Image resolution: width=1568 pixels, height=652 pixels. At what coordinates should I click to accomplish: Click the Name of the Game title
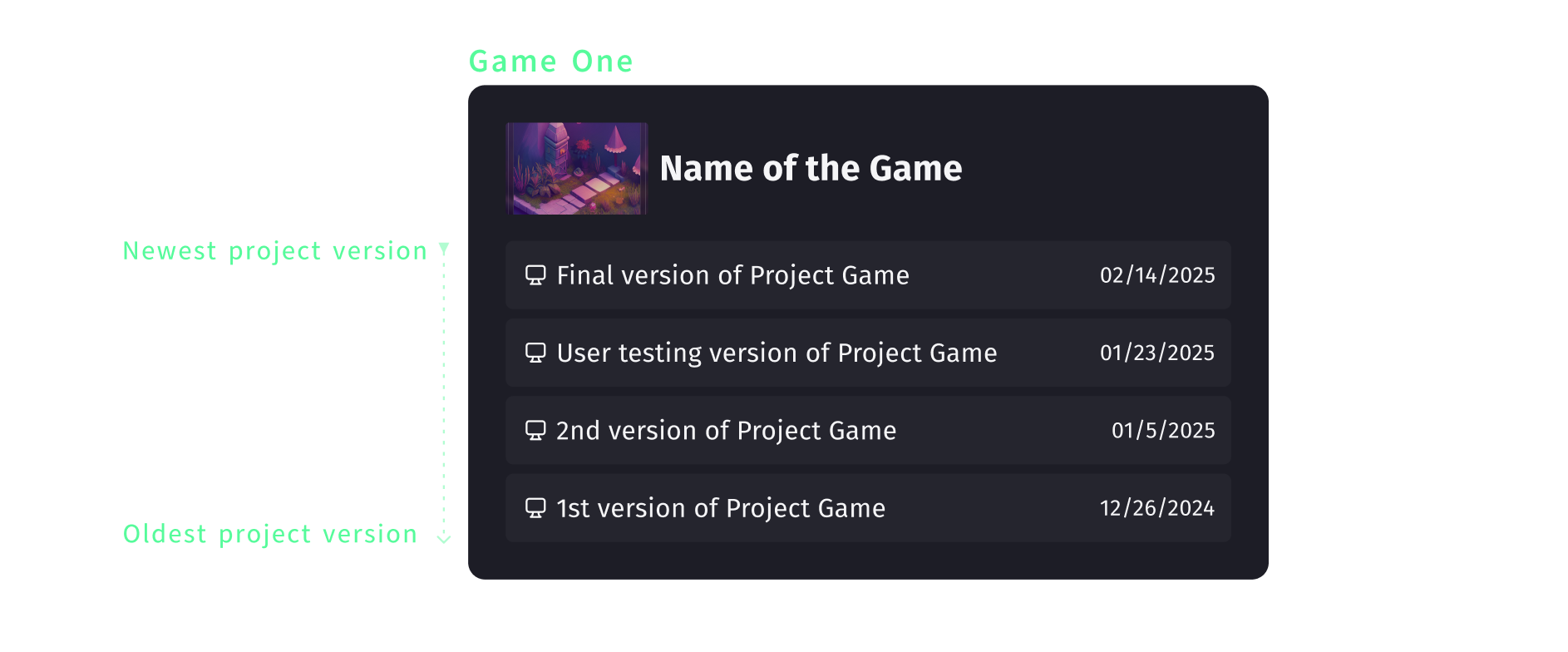(x=811, y=168)
